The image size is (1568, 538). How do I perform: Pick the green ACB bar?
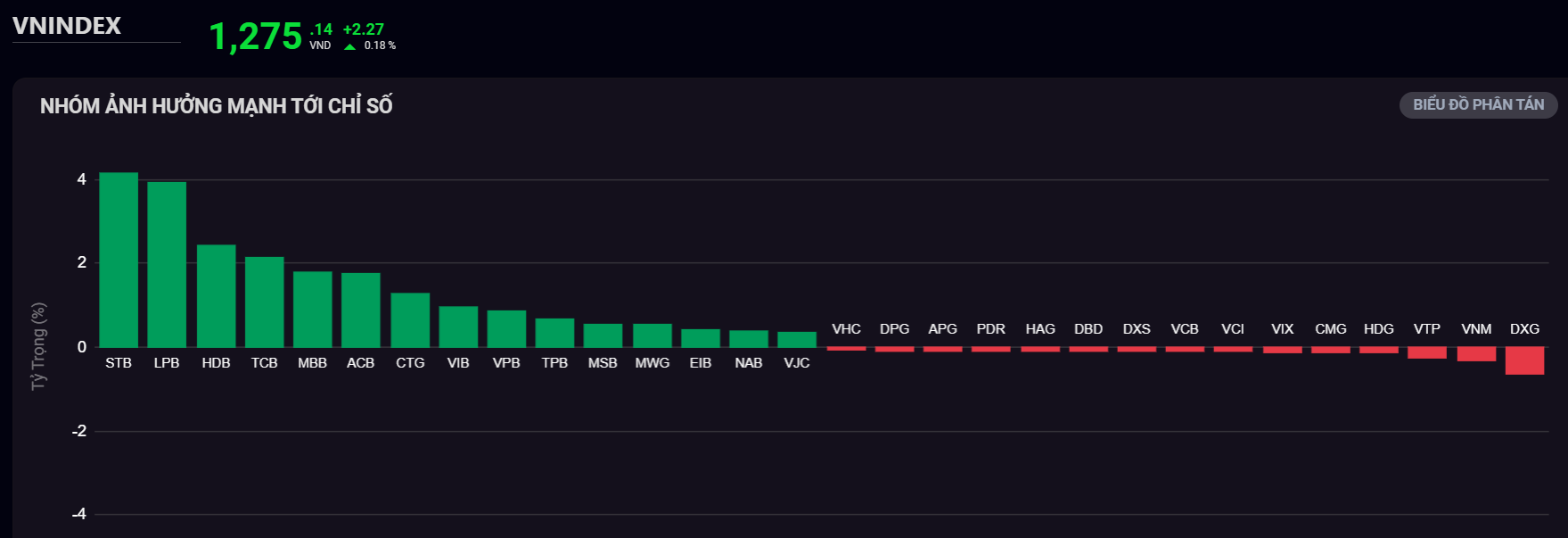tap(361, 310)
